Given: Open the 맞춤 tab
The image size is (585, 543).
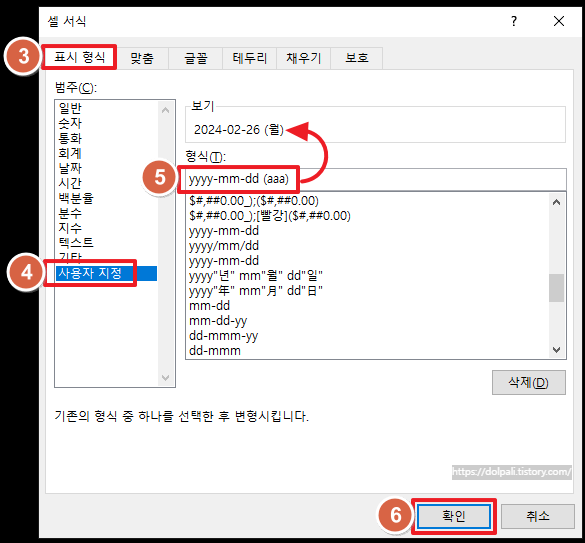Looking at the screenshot, I should pos(142,58).
